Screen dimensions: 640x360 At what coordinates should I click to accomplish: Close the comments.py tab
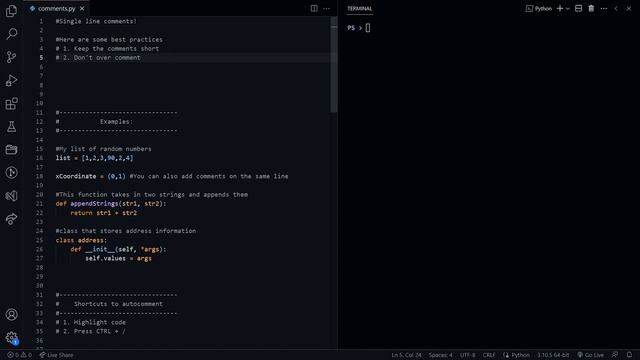tap(82, 8)
